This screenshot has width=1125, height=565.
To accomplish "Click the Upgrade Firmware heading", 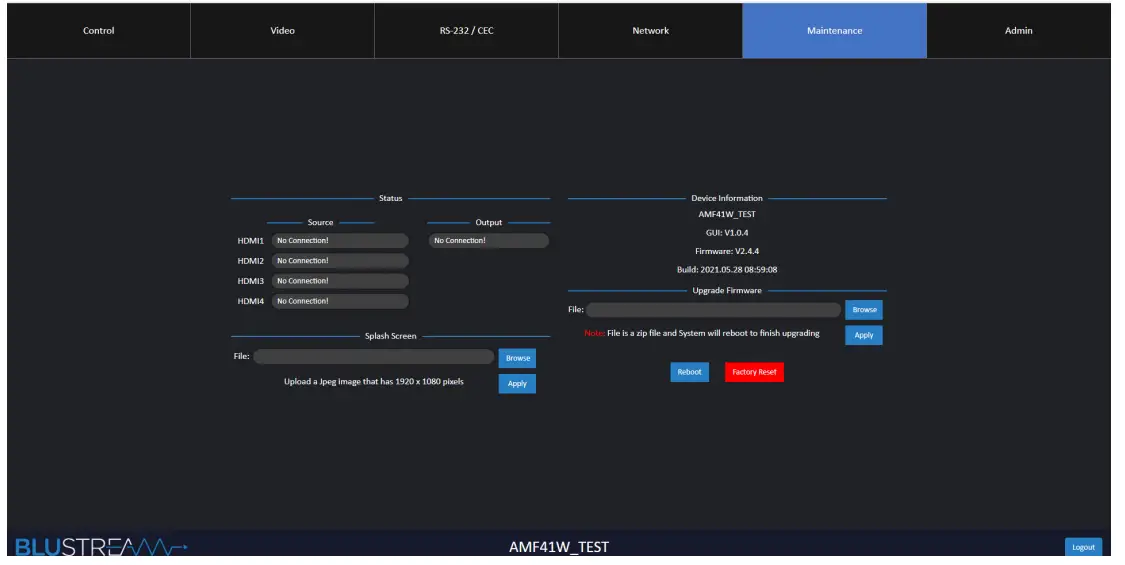I will [x=727, y=291].
